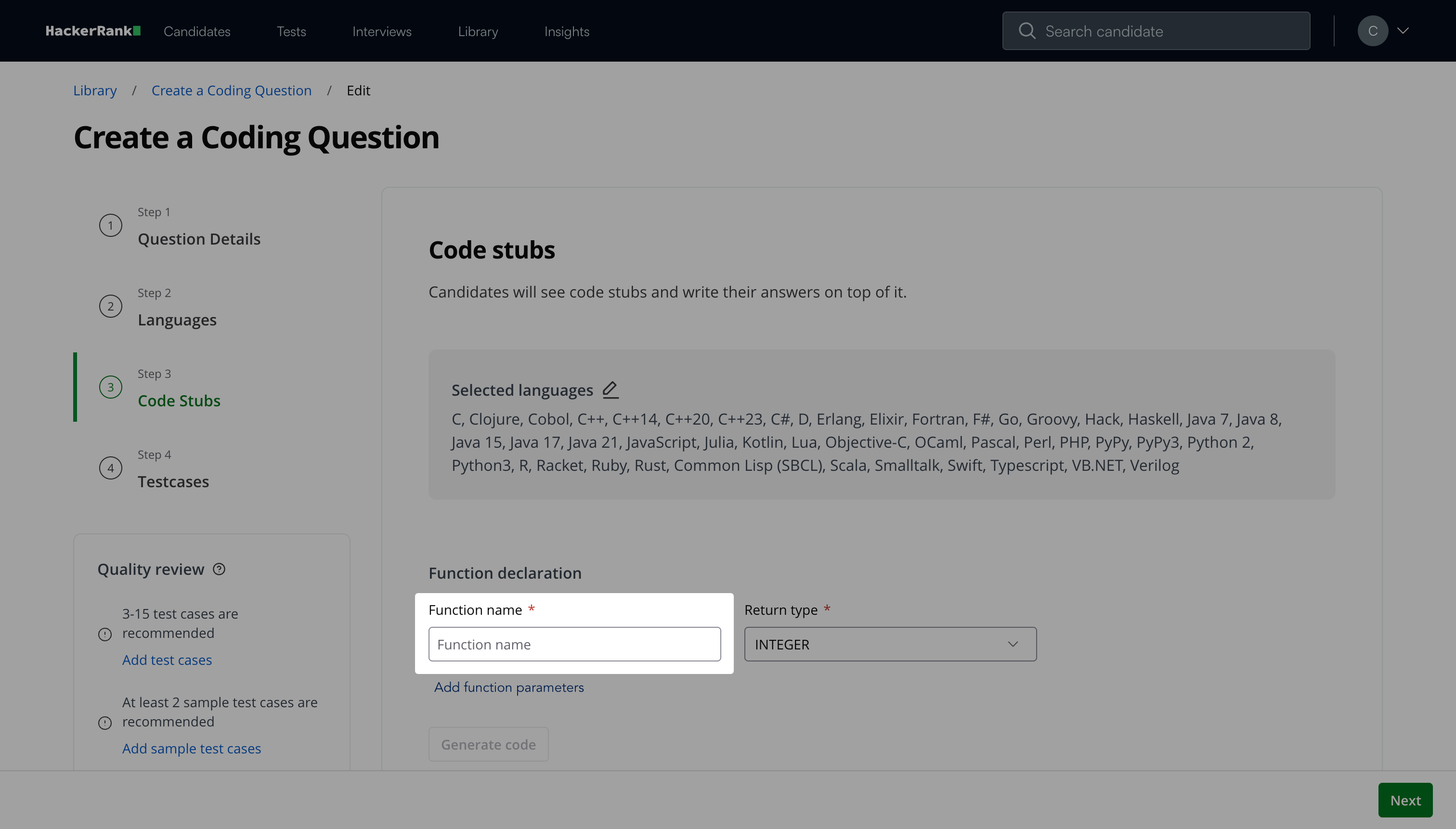Click the user avatar circle C
The width and height of the screenshot is (1456, 829).
(1372, 31)
